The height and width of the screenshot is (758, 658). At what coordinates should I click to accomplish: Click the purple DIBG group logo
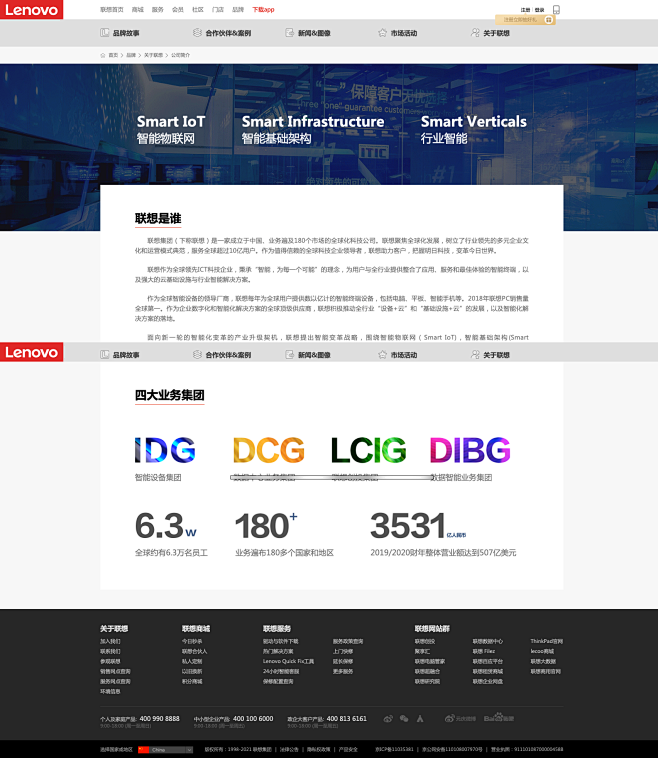tap(470, 450)
